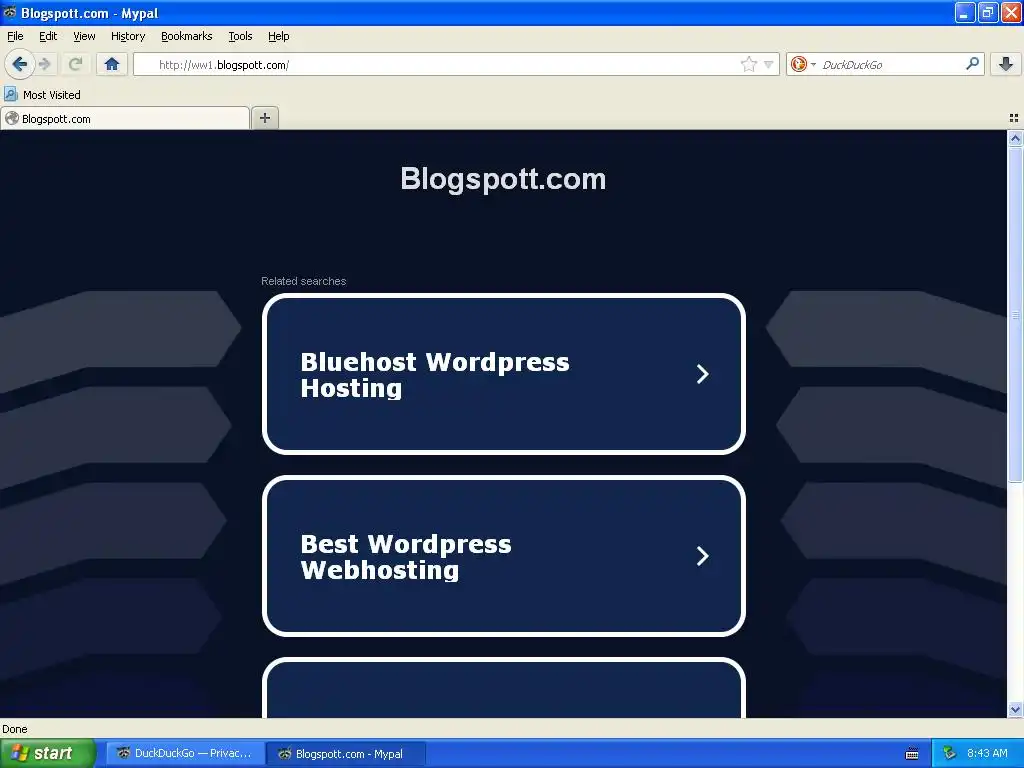Viewport: 1024px width, 768px height.
Task: Open Best Wordpress Webhosting search result
Action: pyautogui.click(x=504, y=556)
